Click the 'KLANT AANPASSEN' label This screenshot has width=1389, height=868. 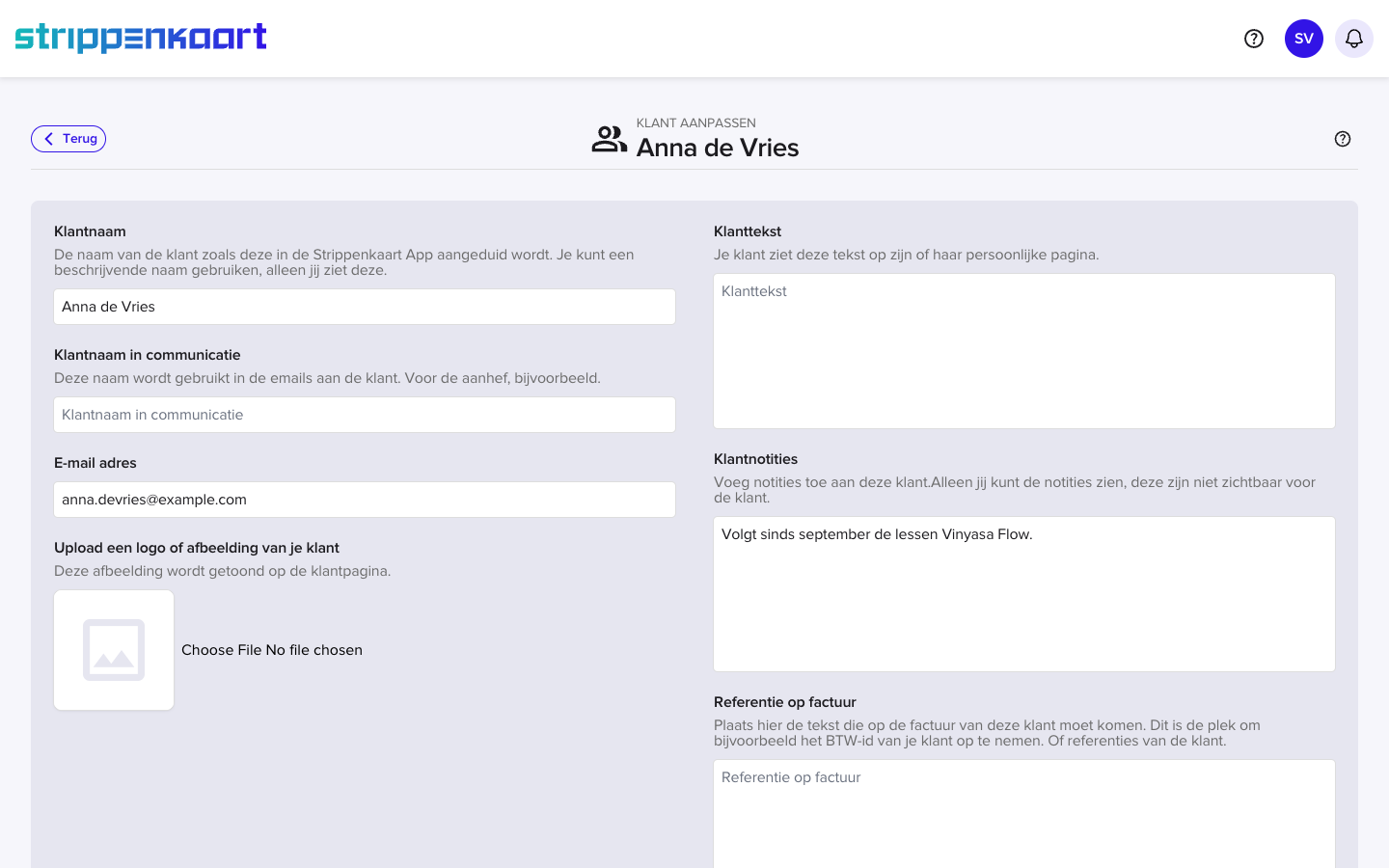point(696,122)
